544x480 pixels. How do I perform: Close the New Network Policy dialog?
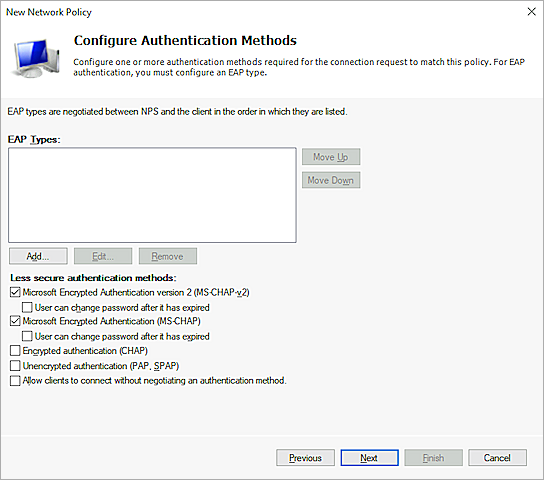tap(532, 12)
